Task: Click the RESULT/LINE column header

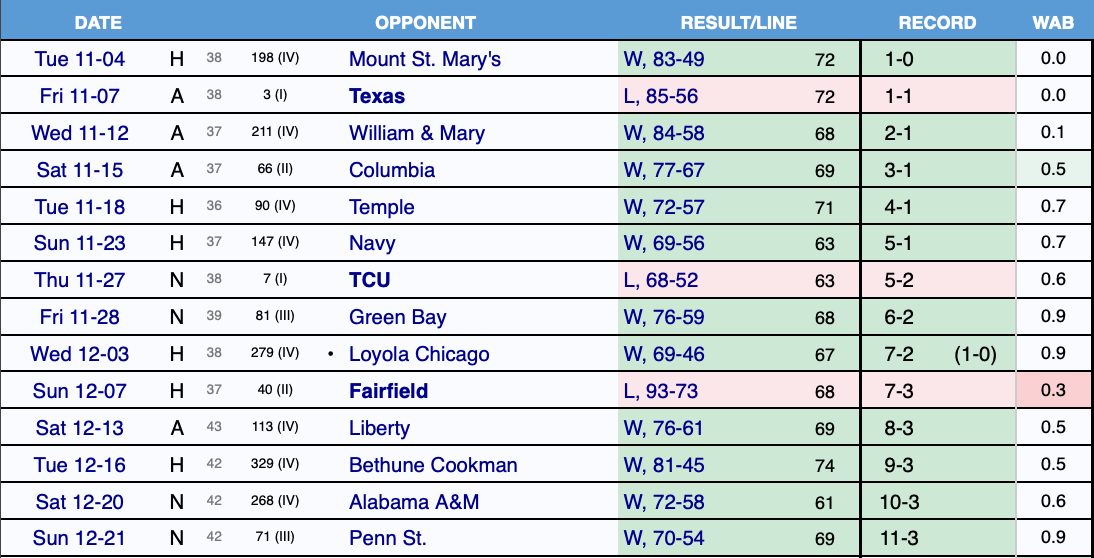Action: tap(739, 22)
